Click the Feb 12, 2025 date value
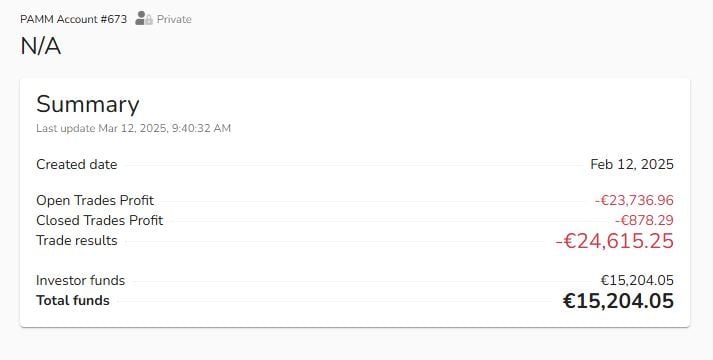 pyautogui.click(x=632, y=164)
